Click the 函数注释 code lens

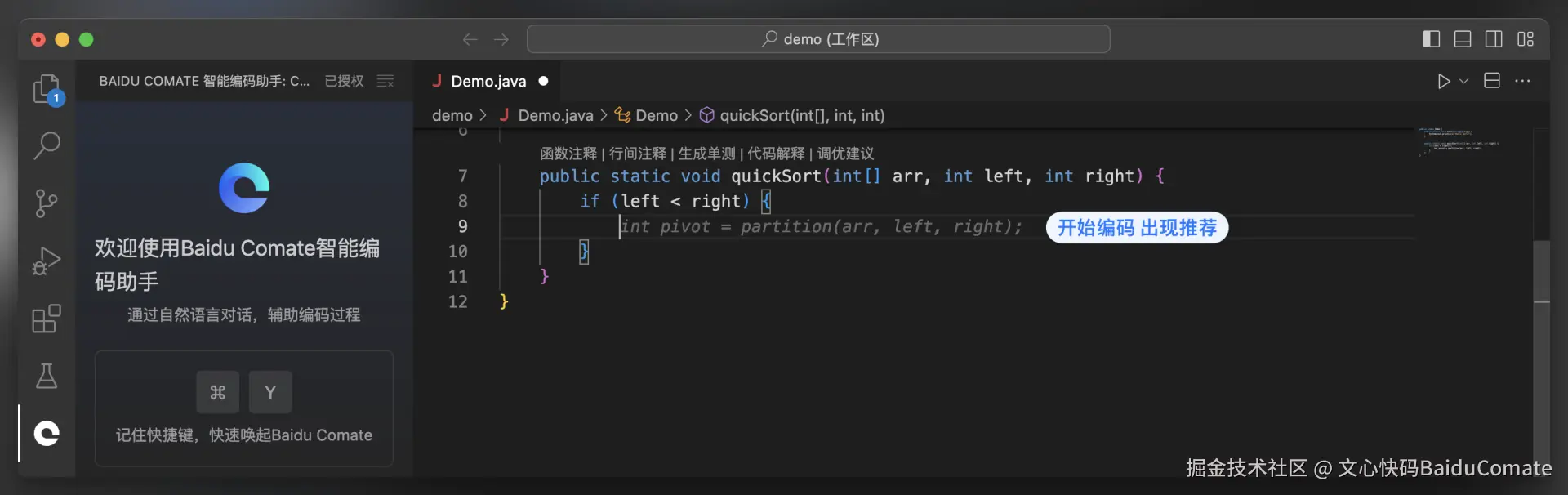coord(568,154)
